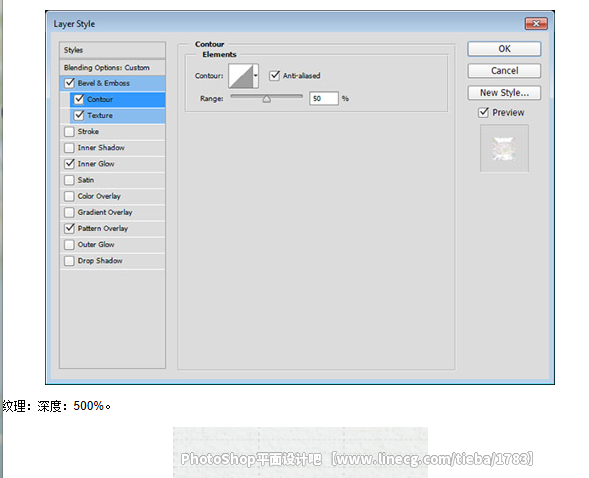Open Blending Options: Custom
589x478 pixels.
coord(112,68)
